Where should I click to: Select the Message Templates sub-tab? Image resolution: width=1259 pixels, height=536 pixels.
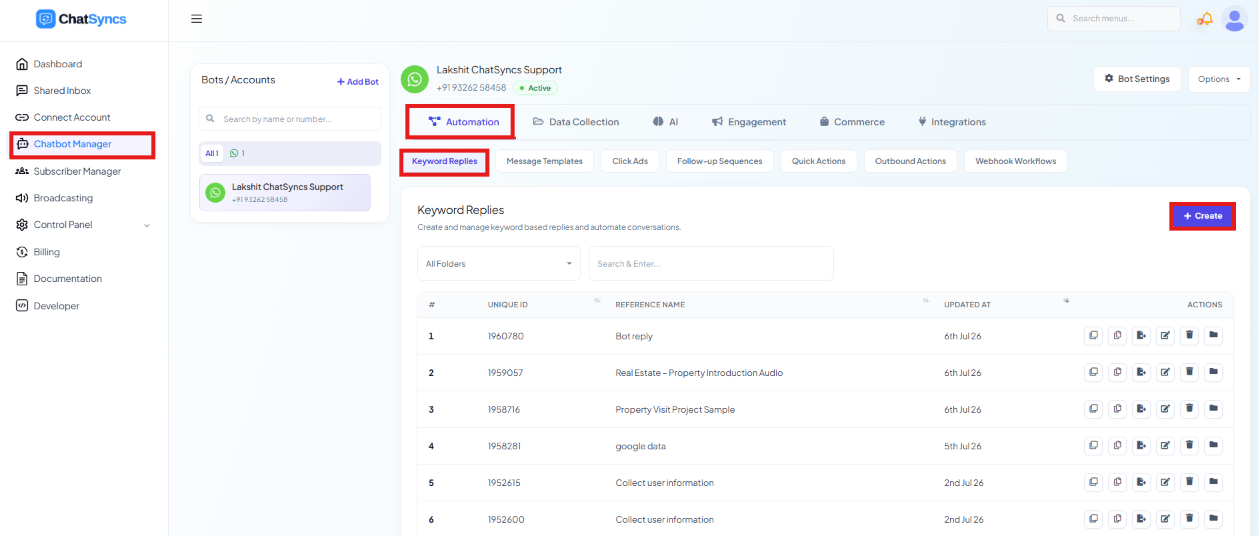(544, 161)
